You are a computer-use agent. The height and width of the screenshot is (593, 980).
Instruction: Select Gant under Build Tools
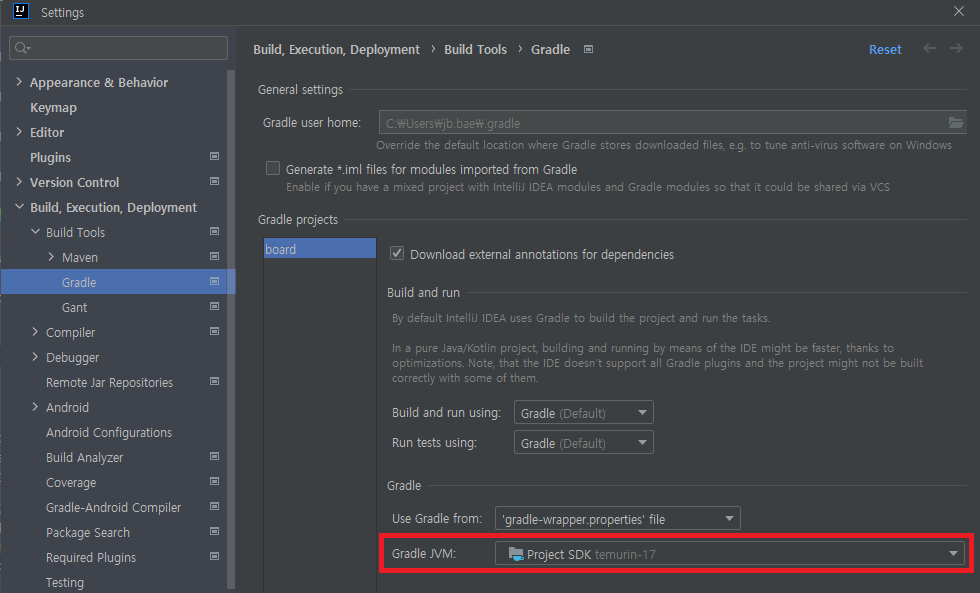coord(74,307)
